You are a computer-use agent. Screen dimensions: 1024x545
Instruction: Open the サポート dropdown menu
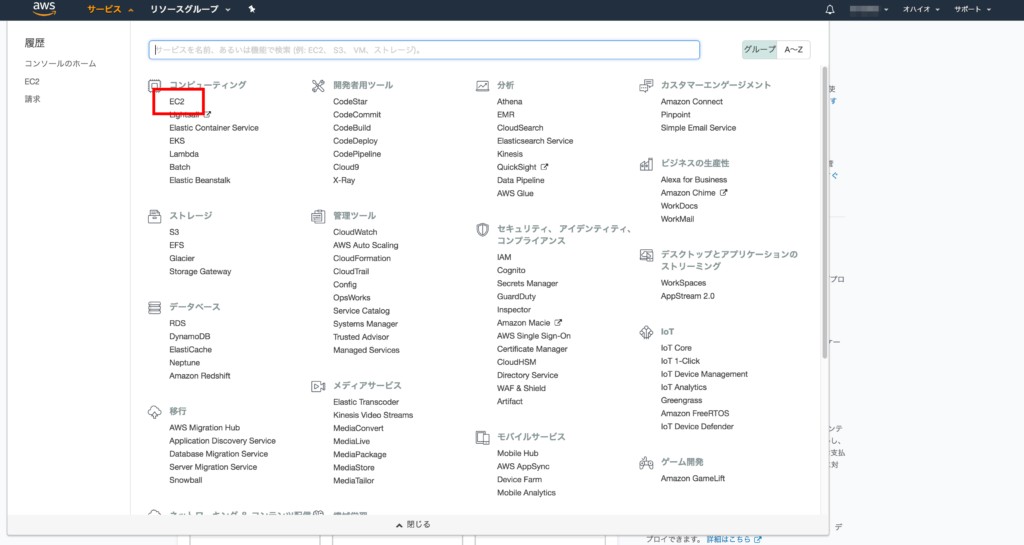point(972,9)
